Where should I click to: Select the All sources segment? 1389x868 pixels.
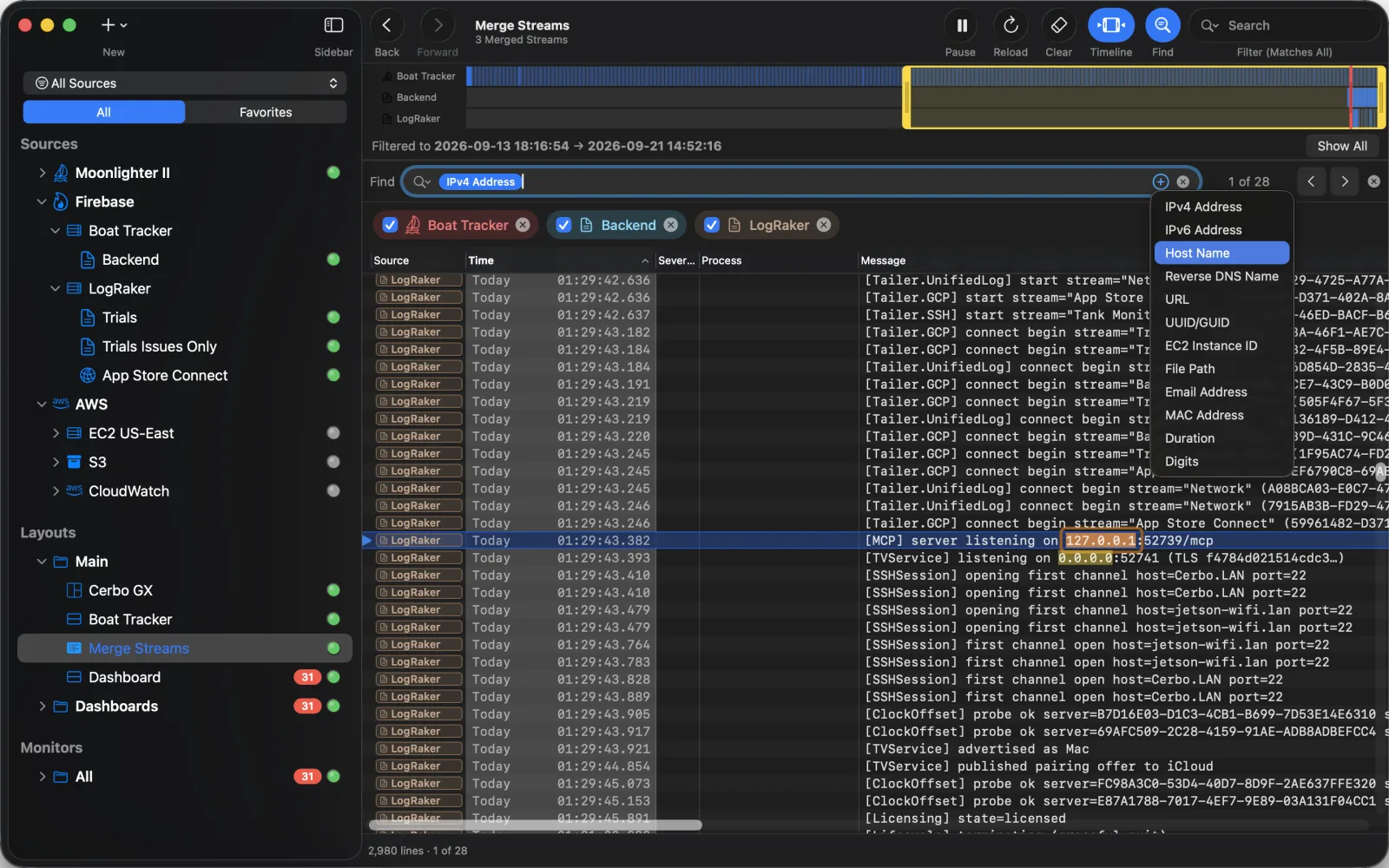pyautogui.click(x=103, y=112)
